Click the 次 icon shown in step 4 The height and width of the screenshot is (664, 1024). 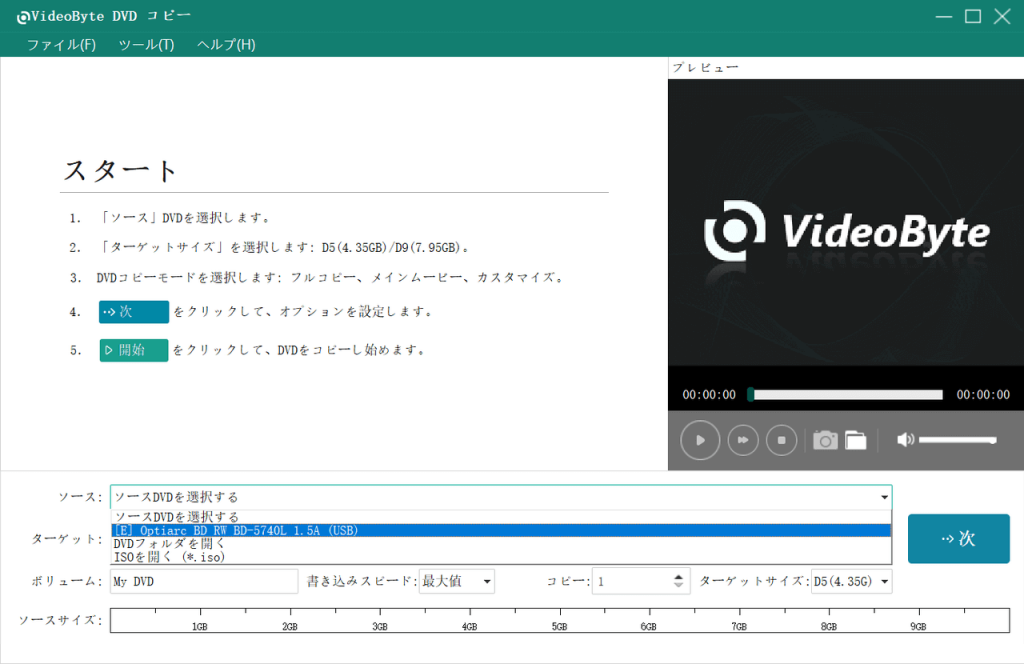(133, 311)
